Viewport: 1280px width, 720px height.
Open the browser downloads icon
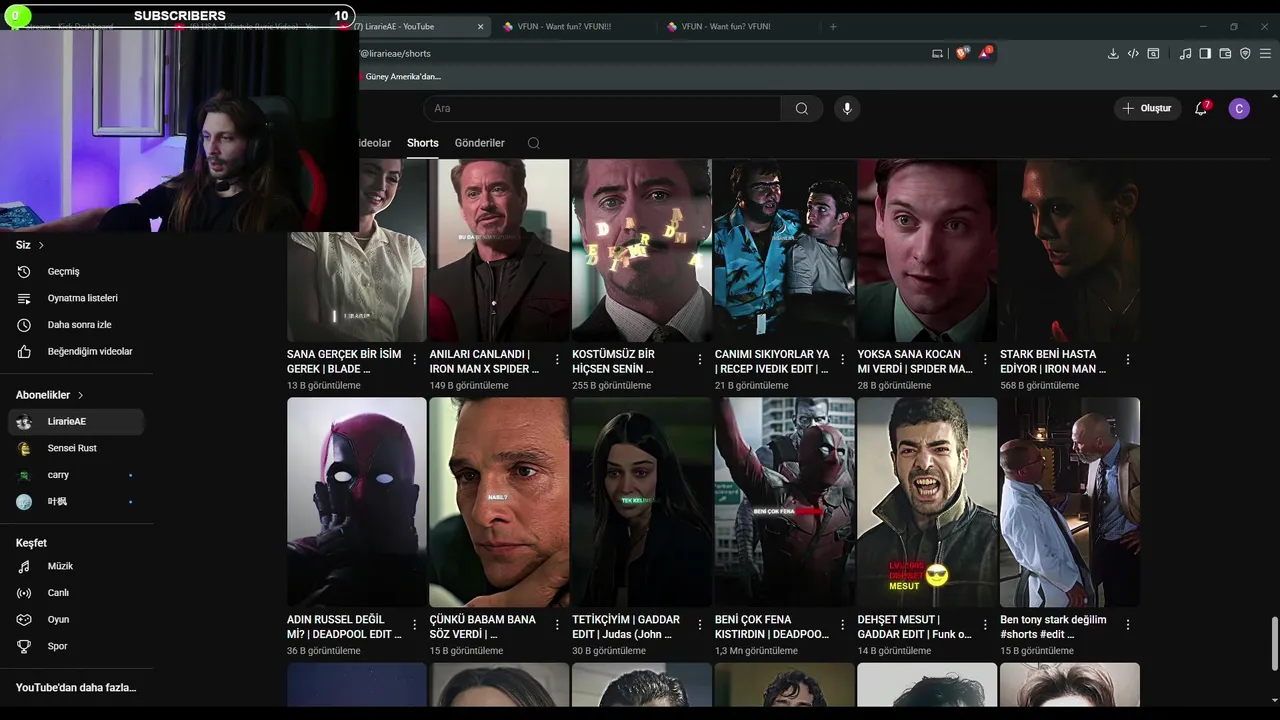point(1113,53)
